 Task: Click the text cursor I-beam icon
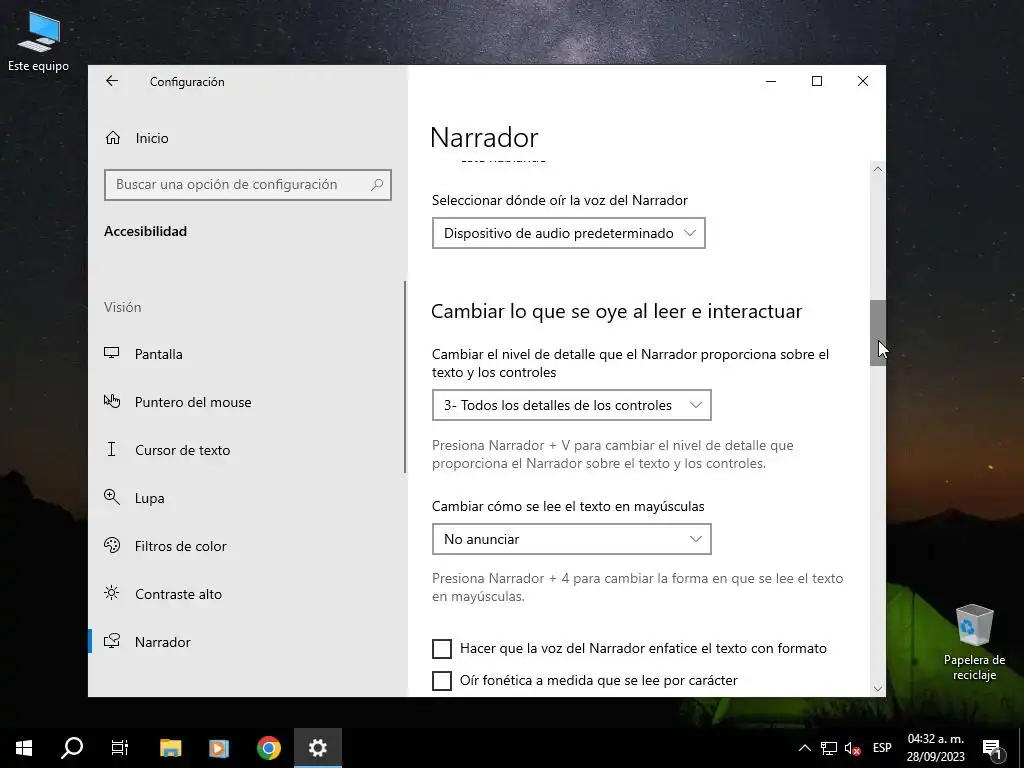point(112,449)
